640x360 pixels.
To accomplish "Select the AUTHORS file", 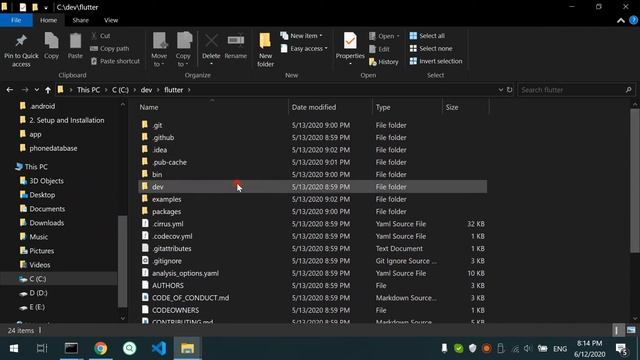I will pos(312,285).
